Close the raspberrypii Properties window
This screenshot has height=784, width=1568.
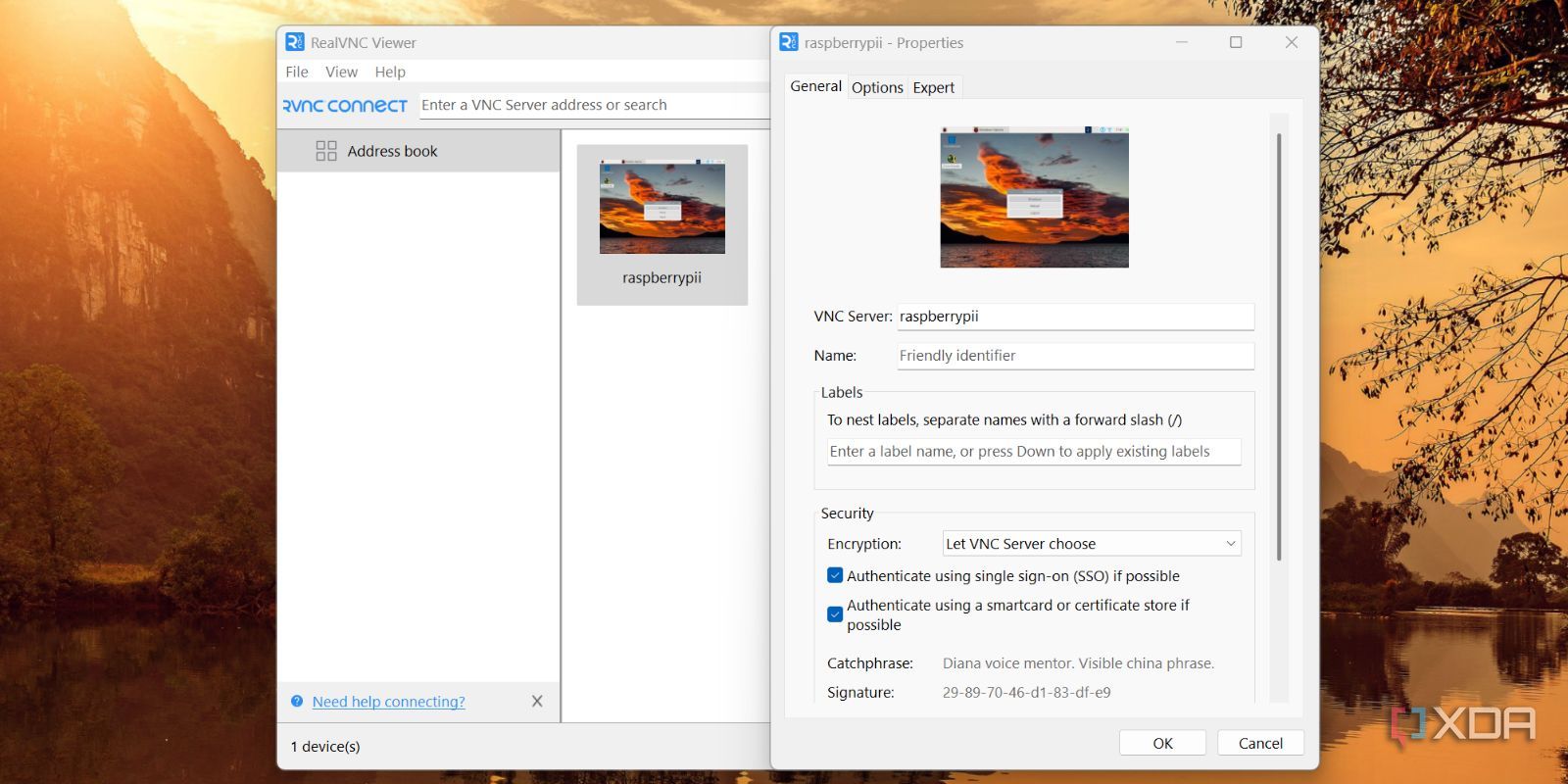(x=1292, y=42)
